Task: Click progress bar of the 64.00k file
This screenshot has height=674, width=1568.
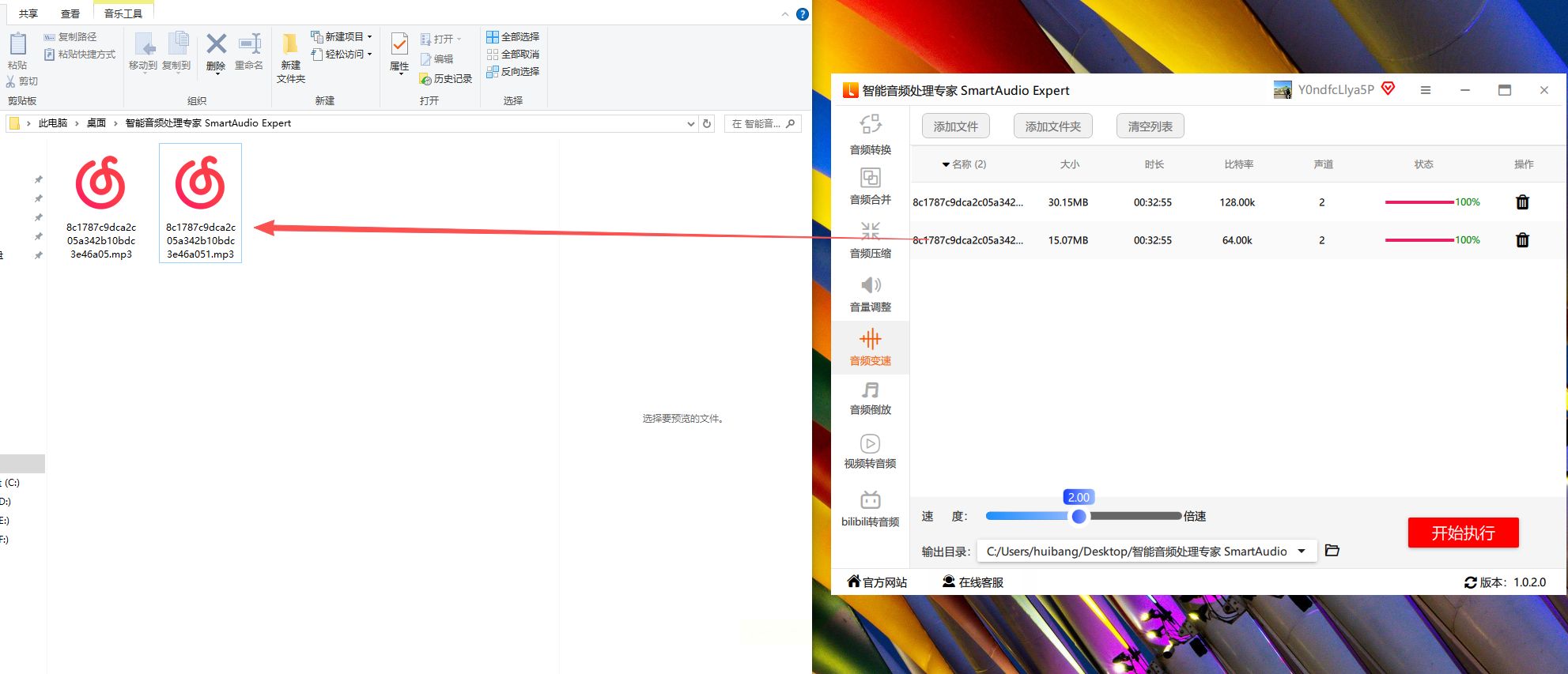Action: pyautogui.click(x=1419, y=240)
